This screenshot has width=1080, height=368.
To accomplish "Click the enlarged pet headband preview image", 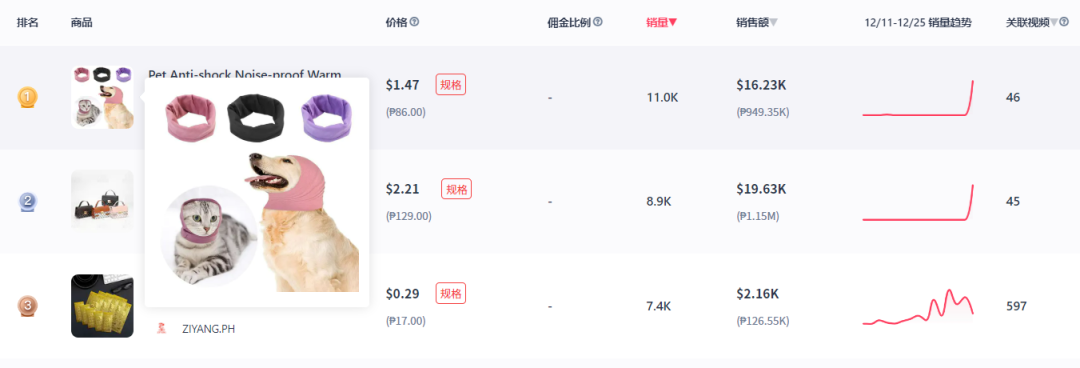I will [x=257, y=192].
